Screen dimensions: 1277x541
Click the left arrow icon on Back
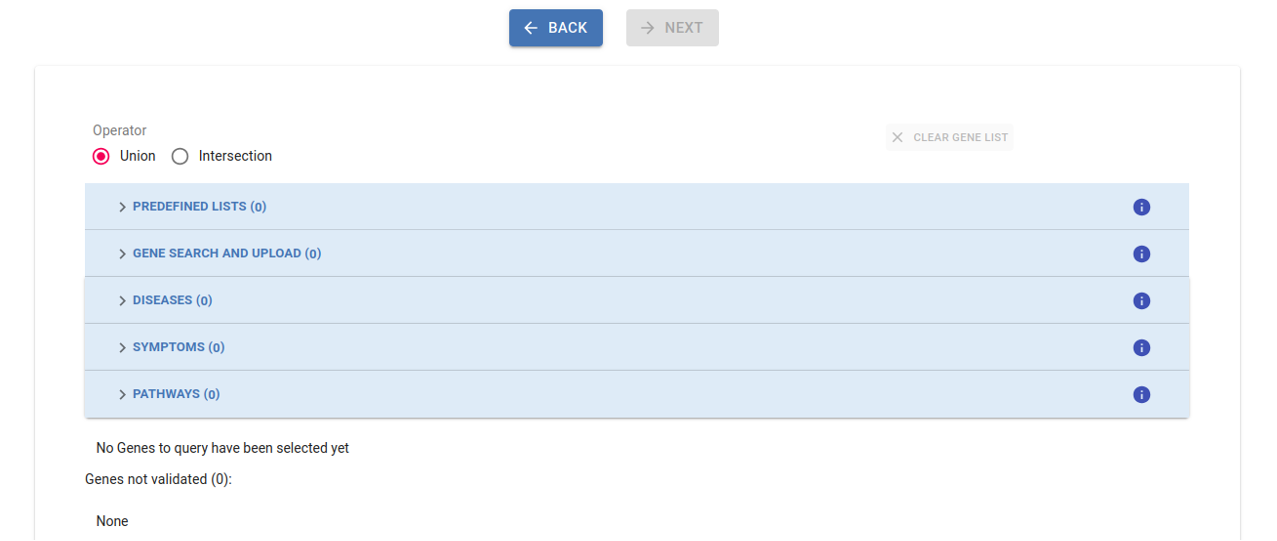coord(531,28)
